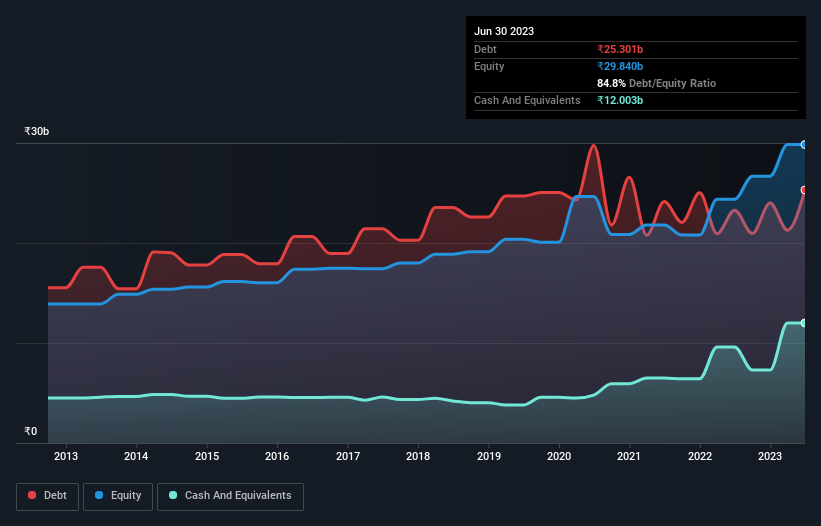Click the 2017 x-axis label
821x526 pixels.
tap(348, 456)
